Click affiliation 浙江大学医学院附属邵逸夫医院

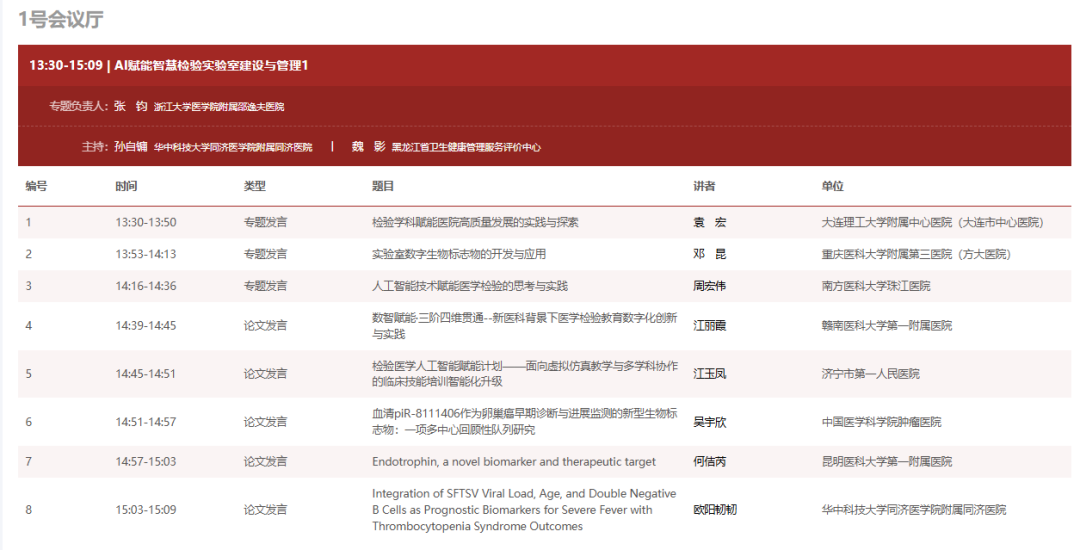coord(218,107)
